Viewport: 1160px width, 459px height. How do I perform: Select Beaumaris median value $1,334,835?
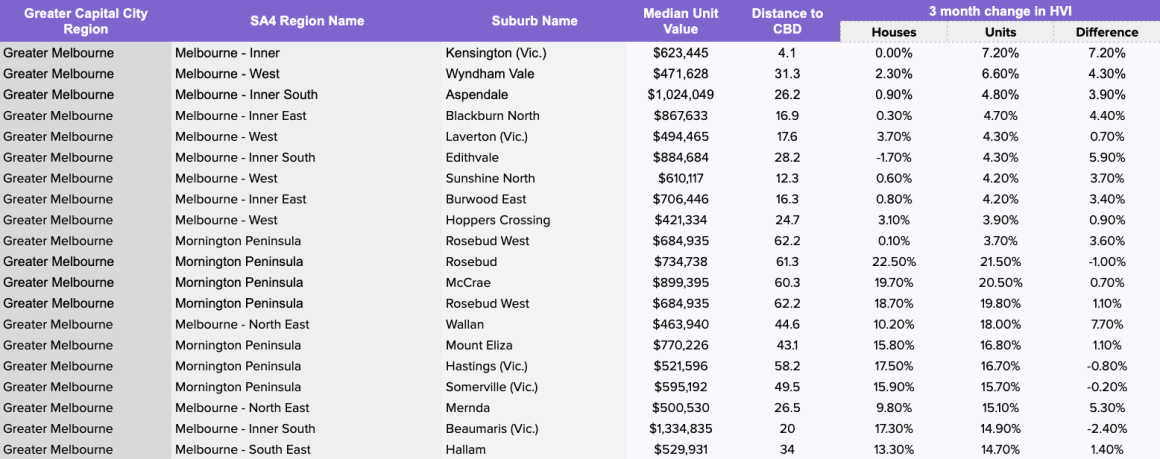680,429
